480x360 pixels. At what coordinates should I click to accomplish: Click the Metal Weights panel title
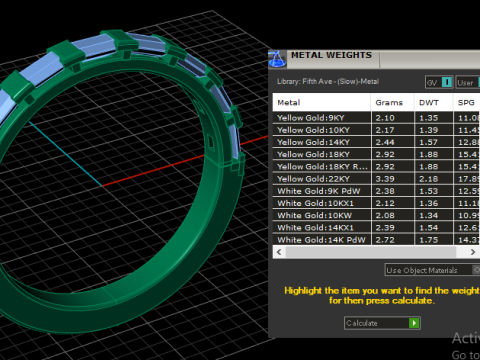(331, 55)
